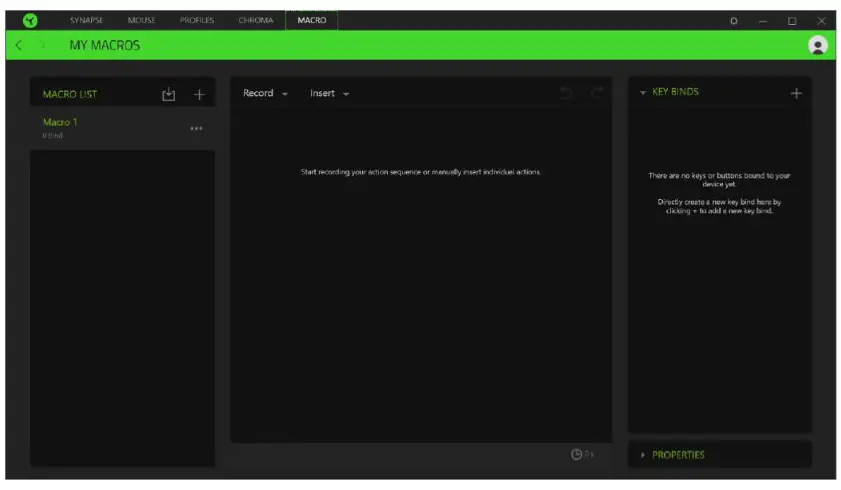Minimize the Razer Synapse window
The height and width of the screenshot is (490, 841).
pyautogui.click(x=763, y=21)
